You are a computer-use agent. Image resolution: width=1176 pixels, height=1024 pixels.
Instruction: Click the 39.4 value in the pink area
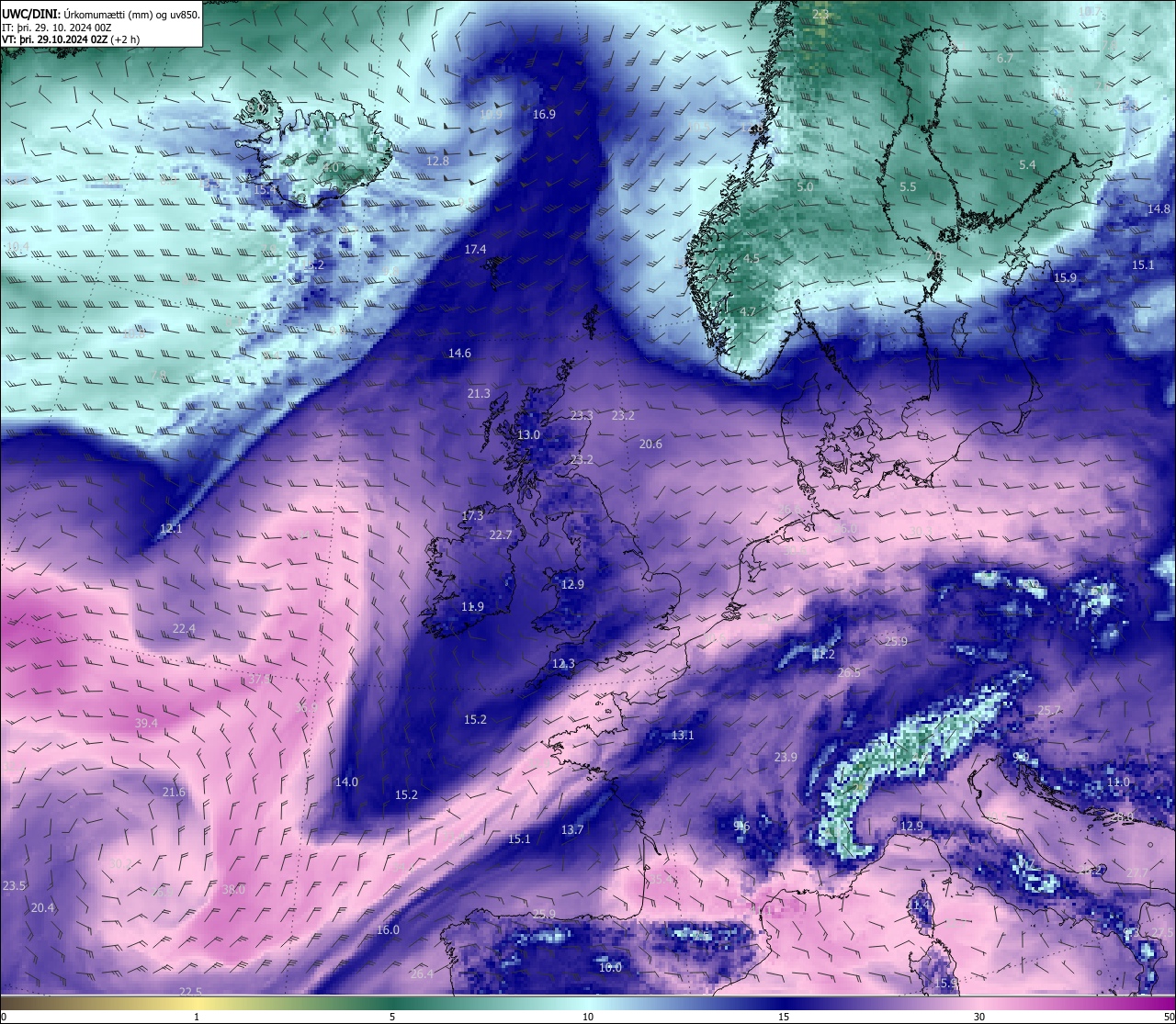tap(146, 723)
